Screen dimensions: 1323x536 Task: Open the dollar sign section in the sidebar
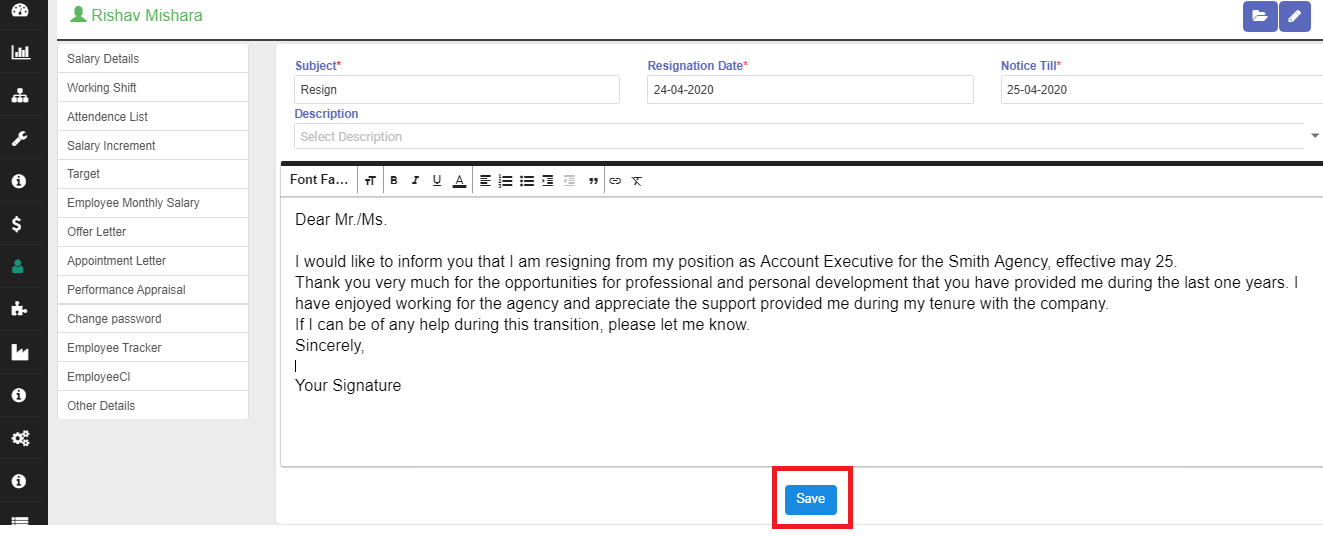(x=18, y=224)
